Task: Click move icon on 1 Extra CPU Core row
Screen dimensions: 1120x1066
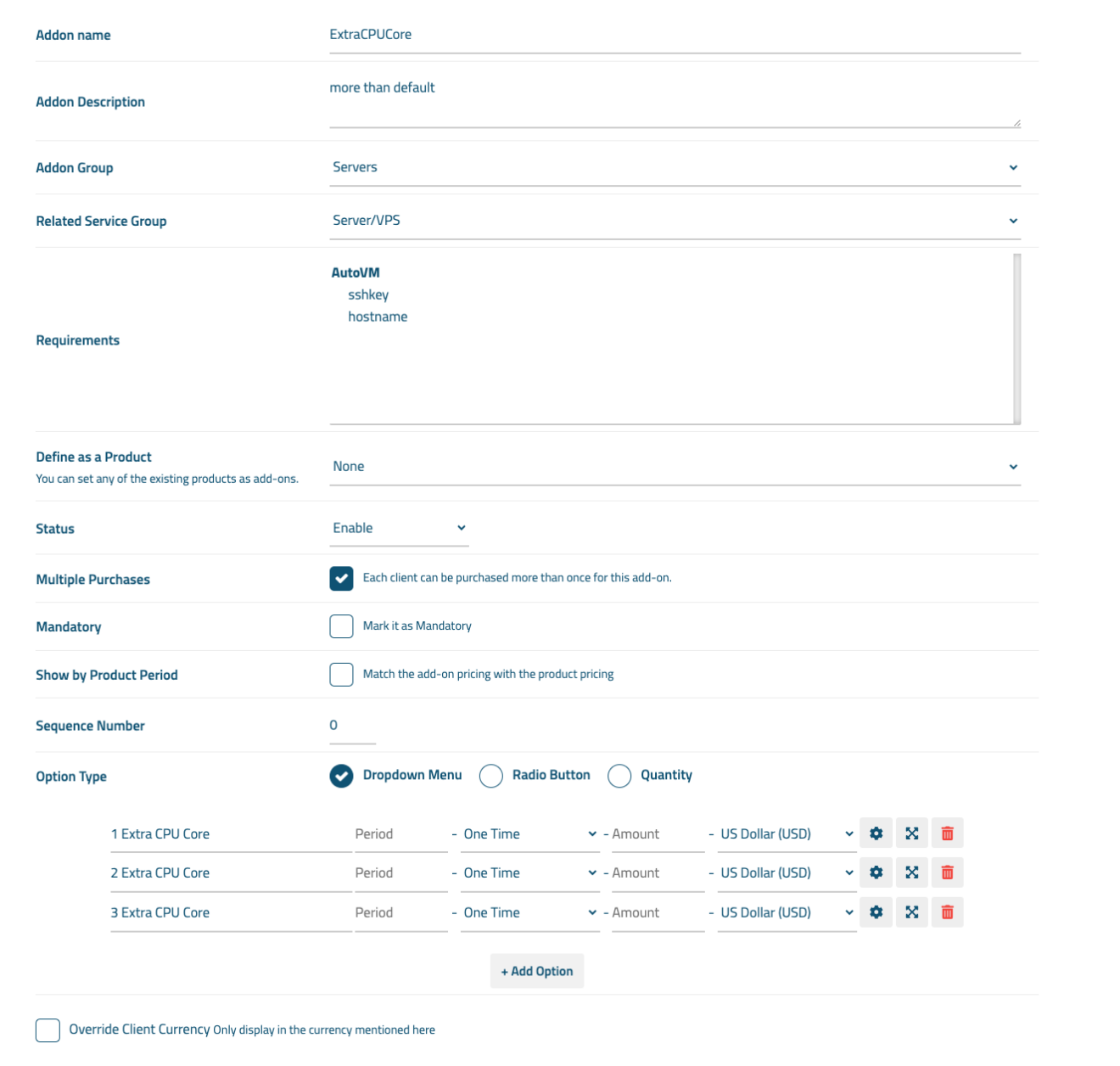Action: [912, 833]
